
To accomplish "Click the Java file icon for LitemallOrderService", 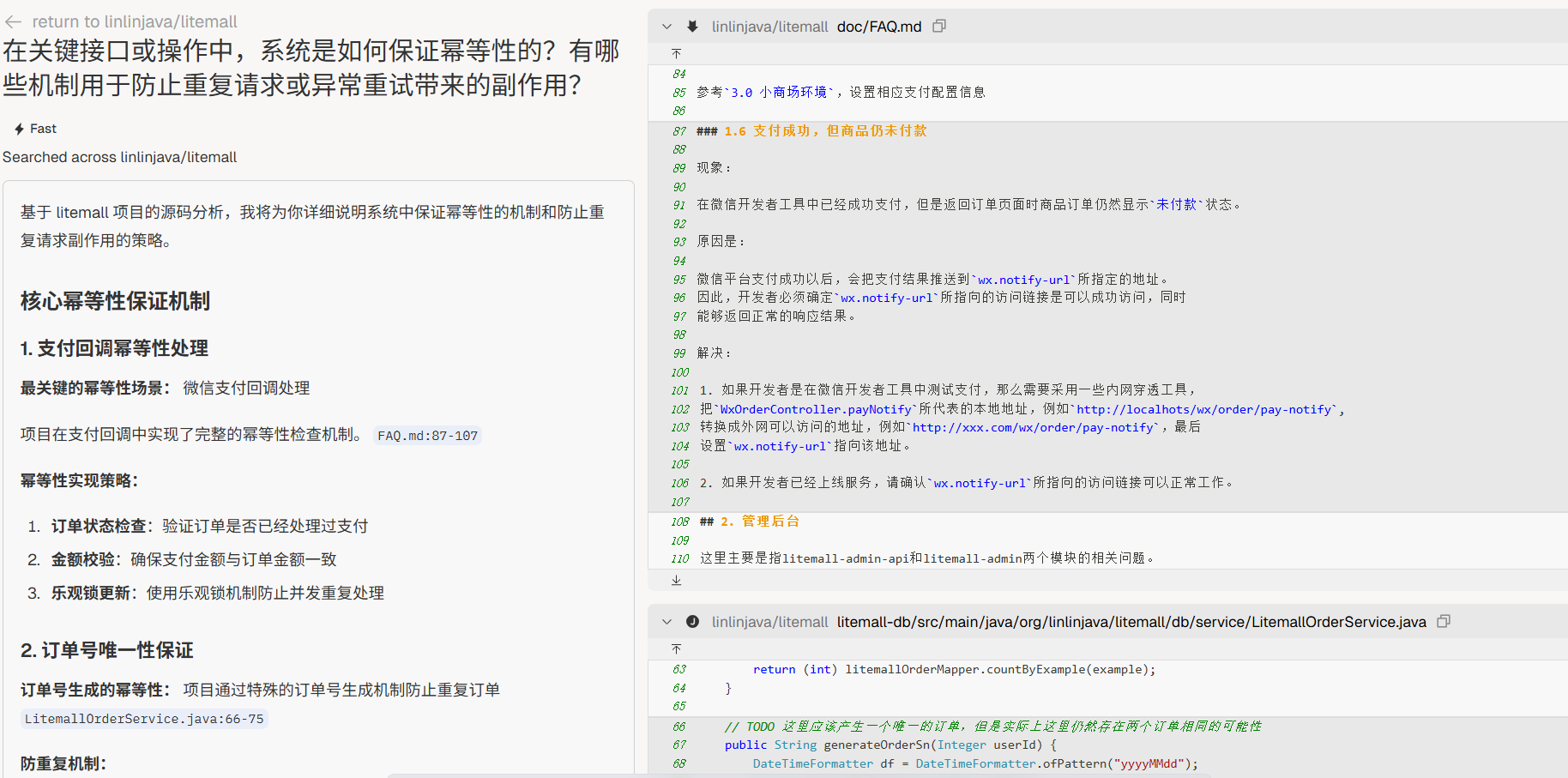I will [692, 622].
